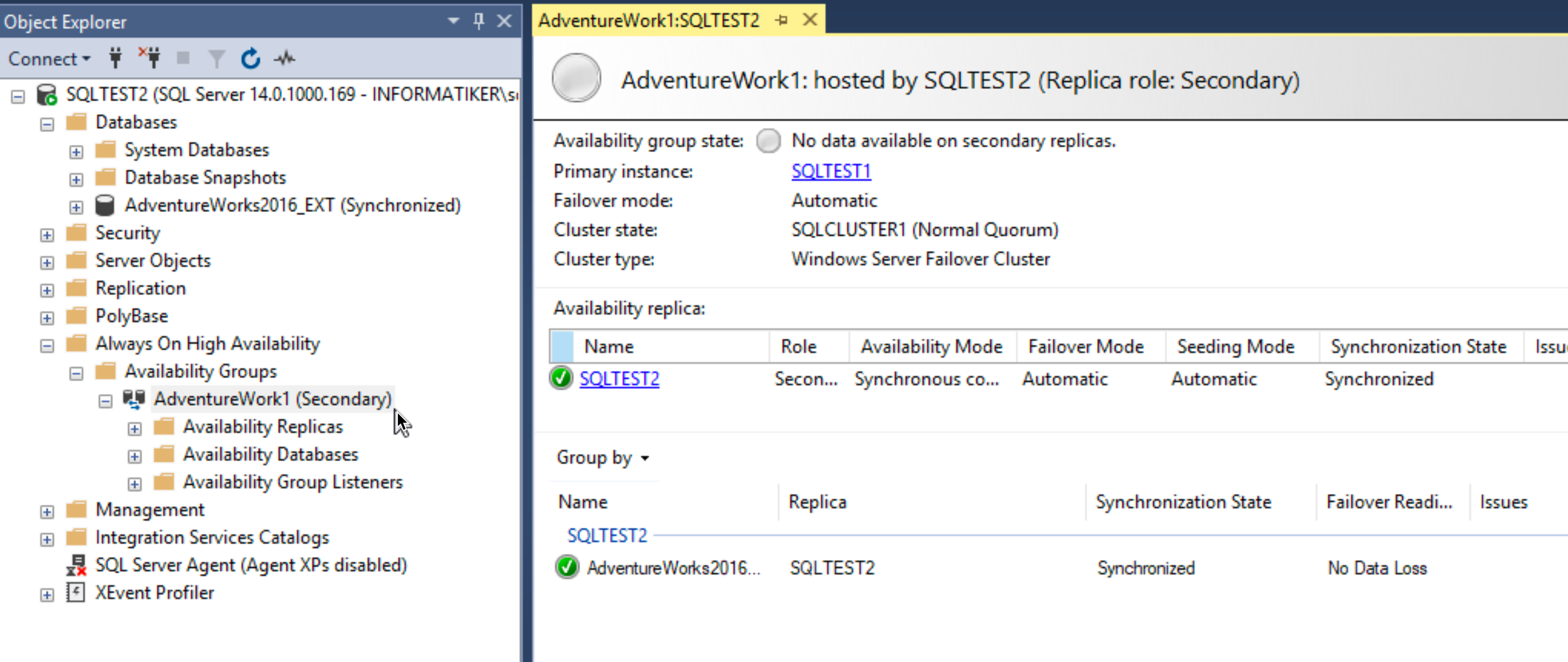The width and height of the screenshot is (1568, 662).
Task: Select the AdventureWorks2016... database row name
Action: (x=673, y=568)
